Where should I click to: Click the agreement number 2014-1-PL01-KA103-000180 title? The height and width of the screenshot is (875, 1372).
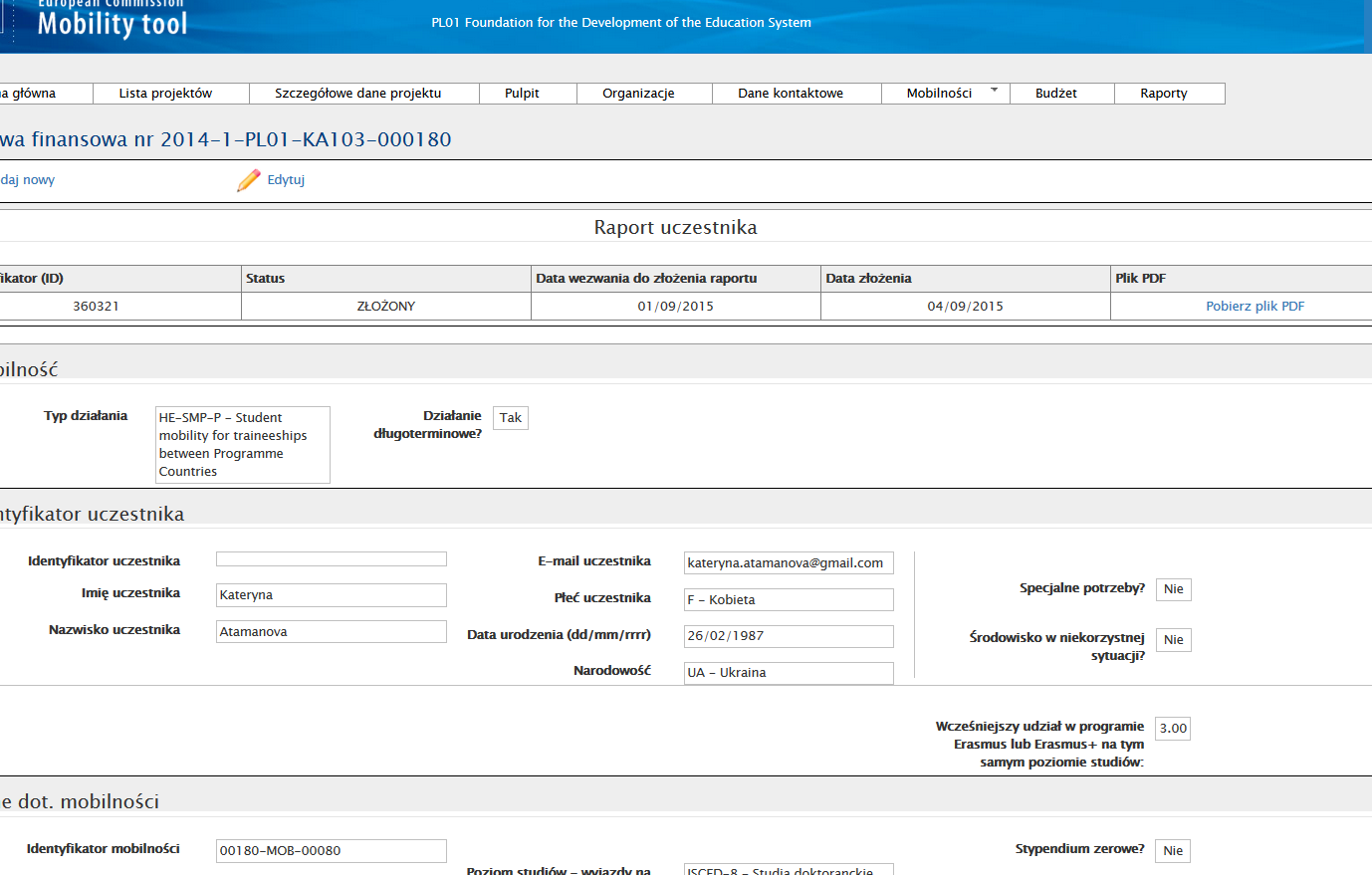(x=306, y=139)
